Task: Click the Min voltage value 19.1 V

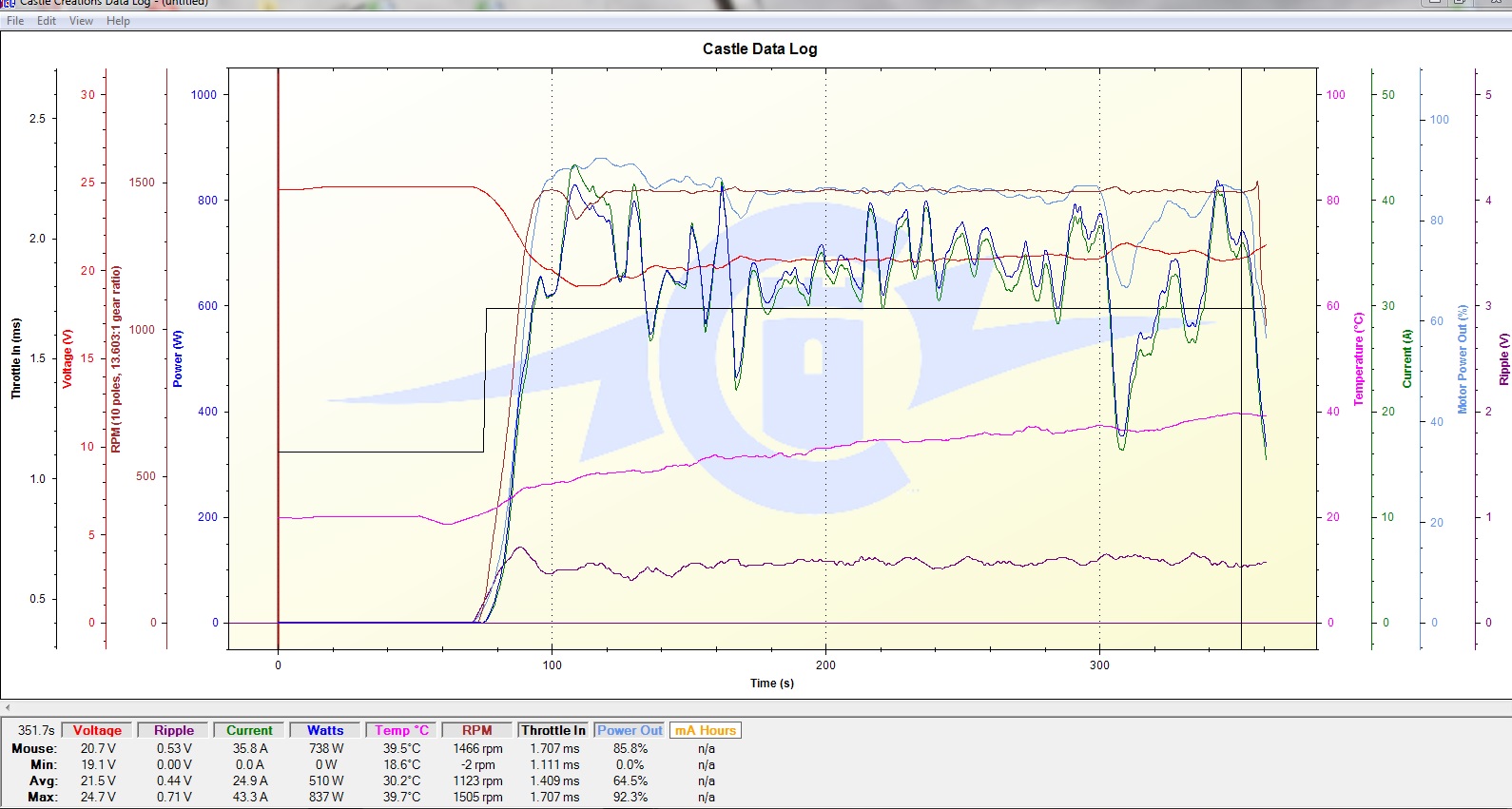Action: pos(98,764)
